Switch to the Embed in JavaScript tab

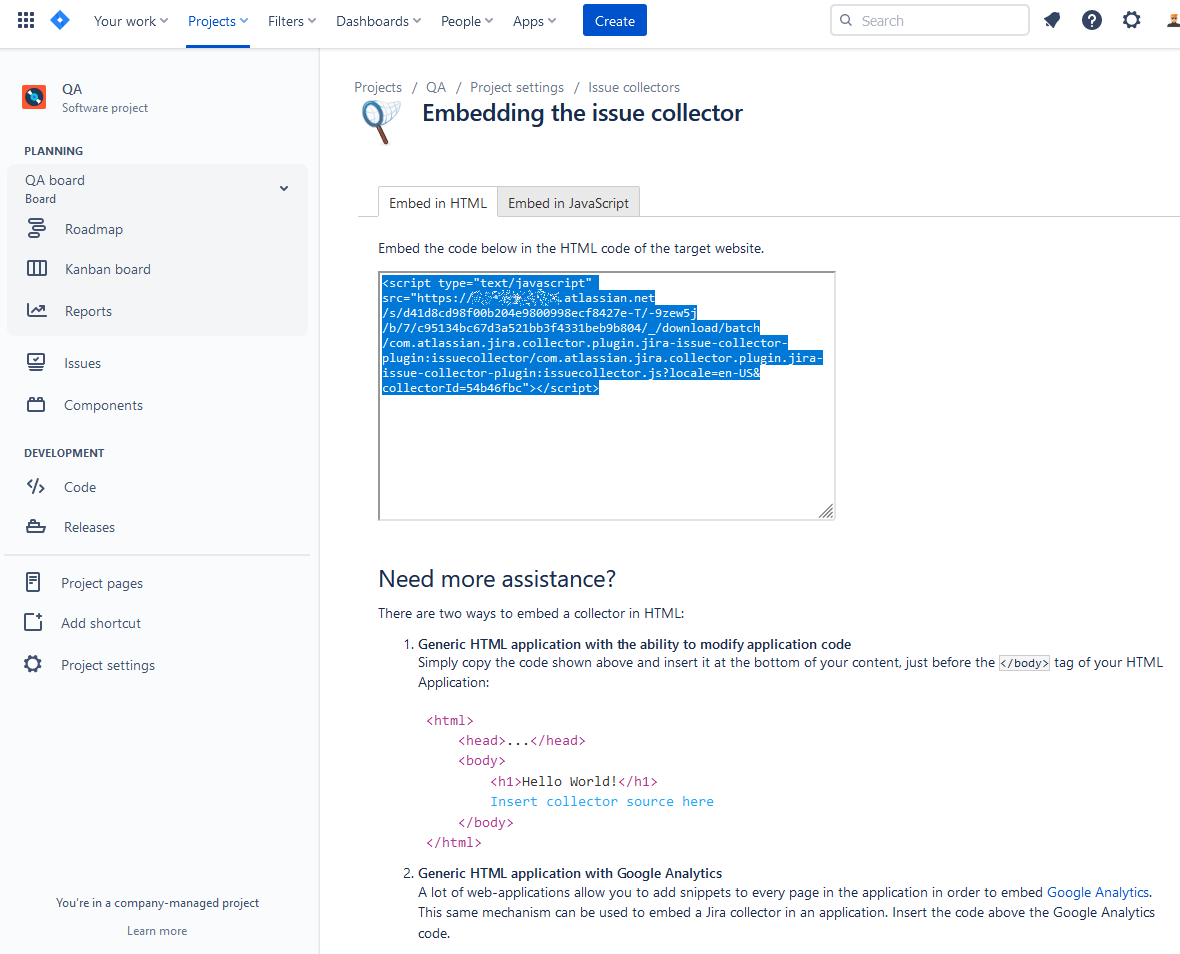569,201
